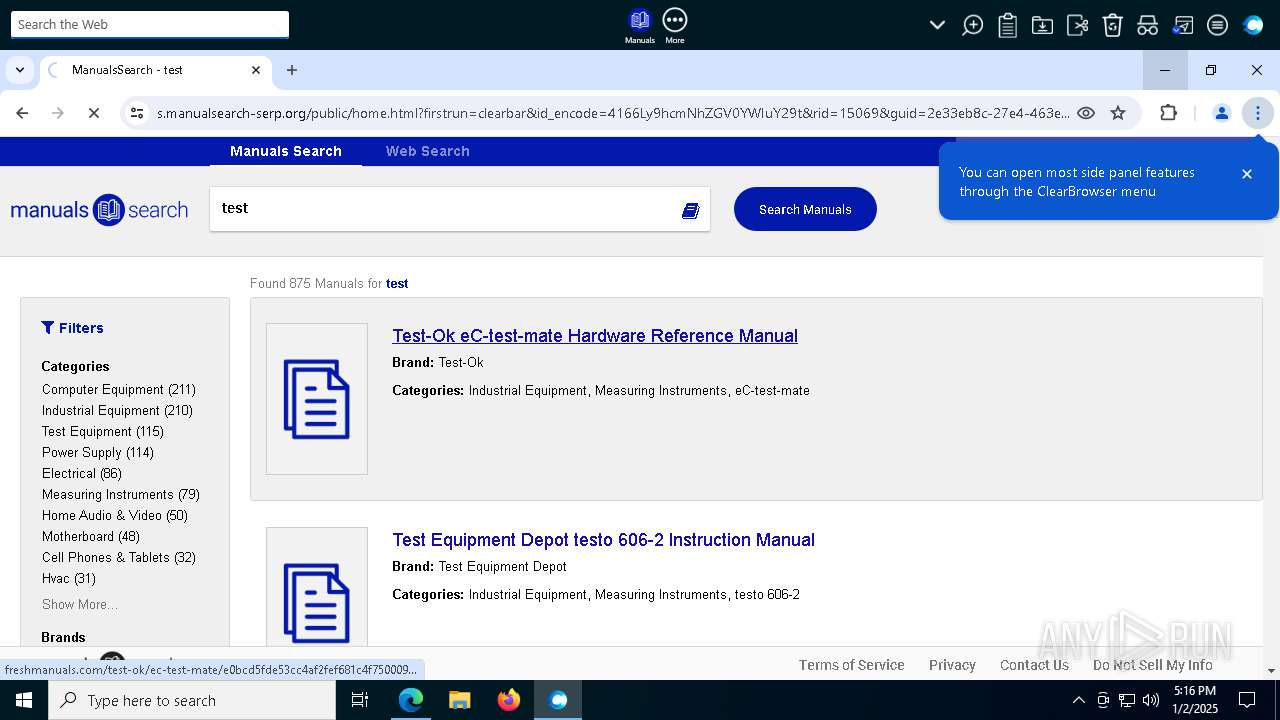Toggle the eye tracking protection icon
Screen dimensions: 1280x720
[x=1086, y=113]
